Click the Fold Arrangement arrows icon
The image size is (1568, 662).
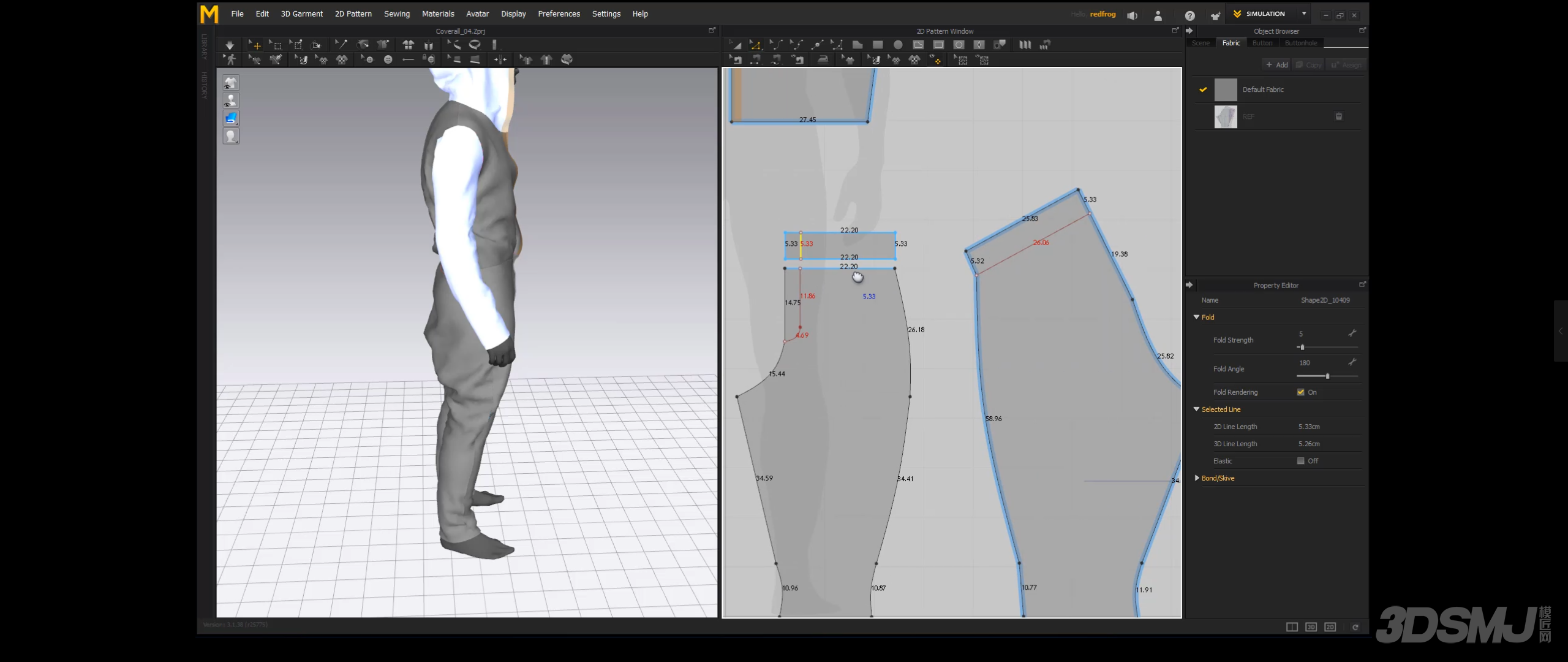coord(500,59)
